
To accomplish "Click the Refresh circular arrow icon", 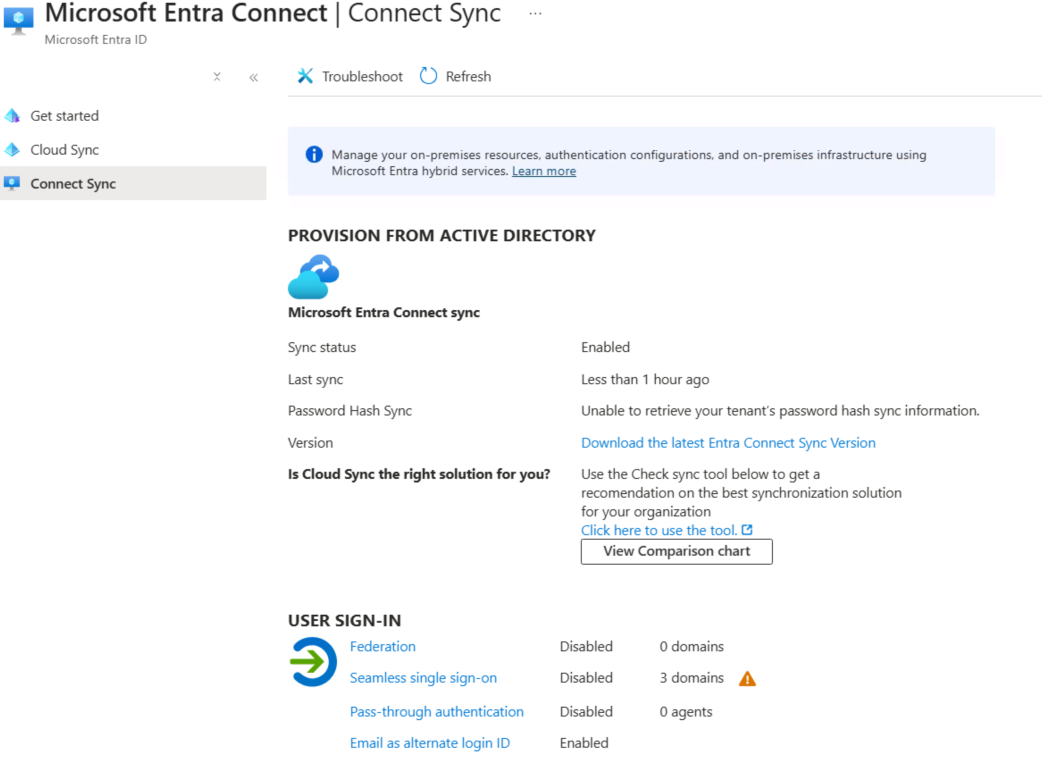I will (x=429, y=76).
